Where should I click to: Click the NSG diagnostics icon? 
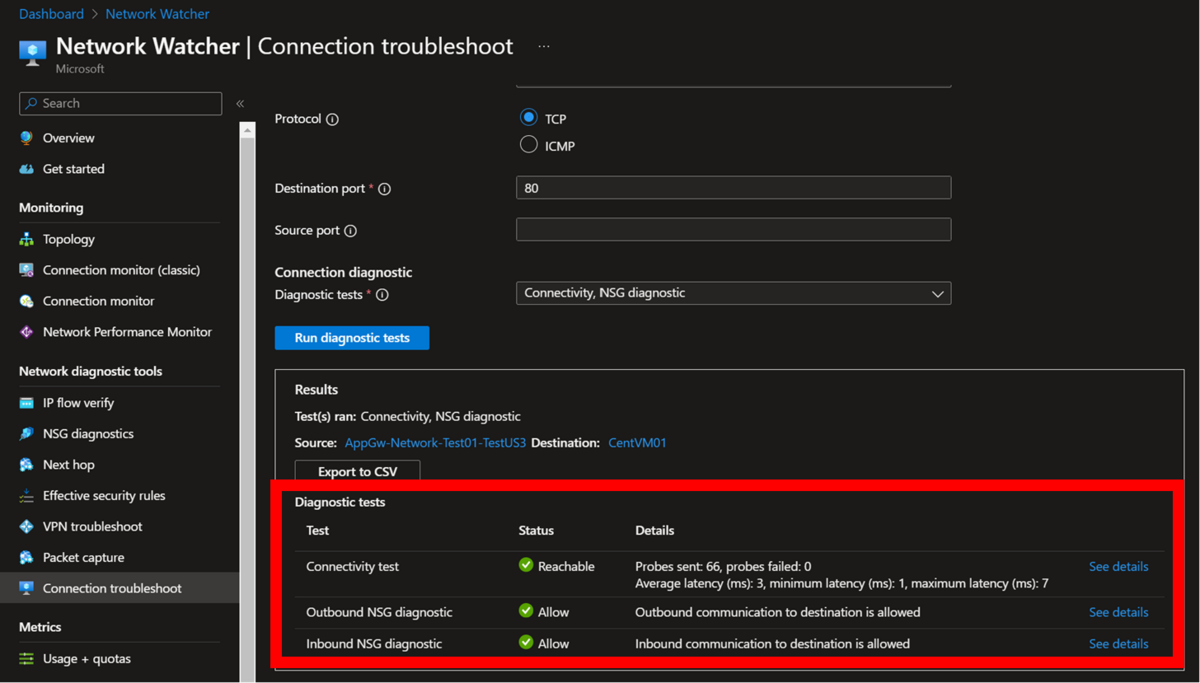click(x=27, y=434)
